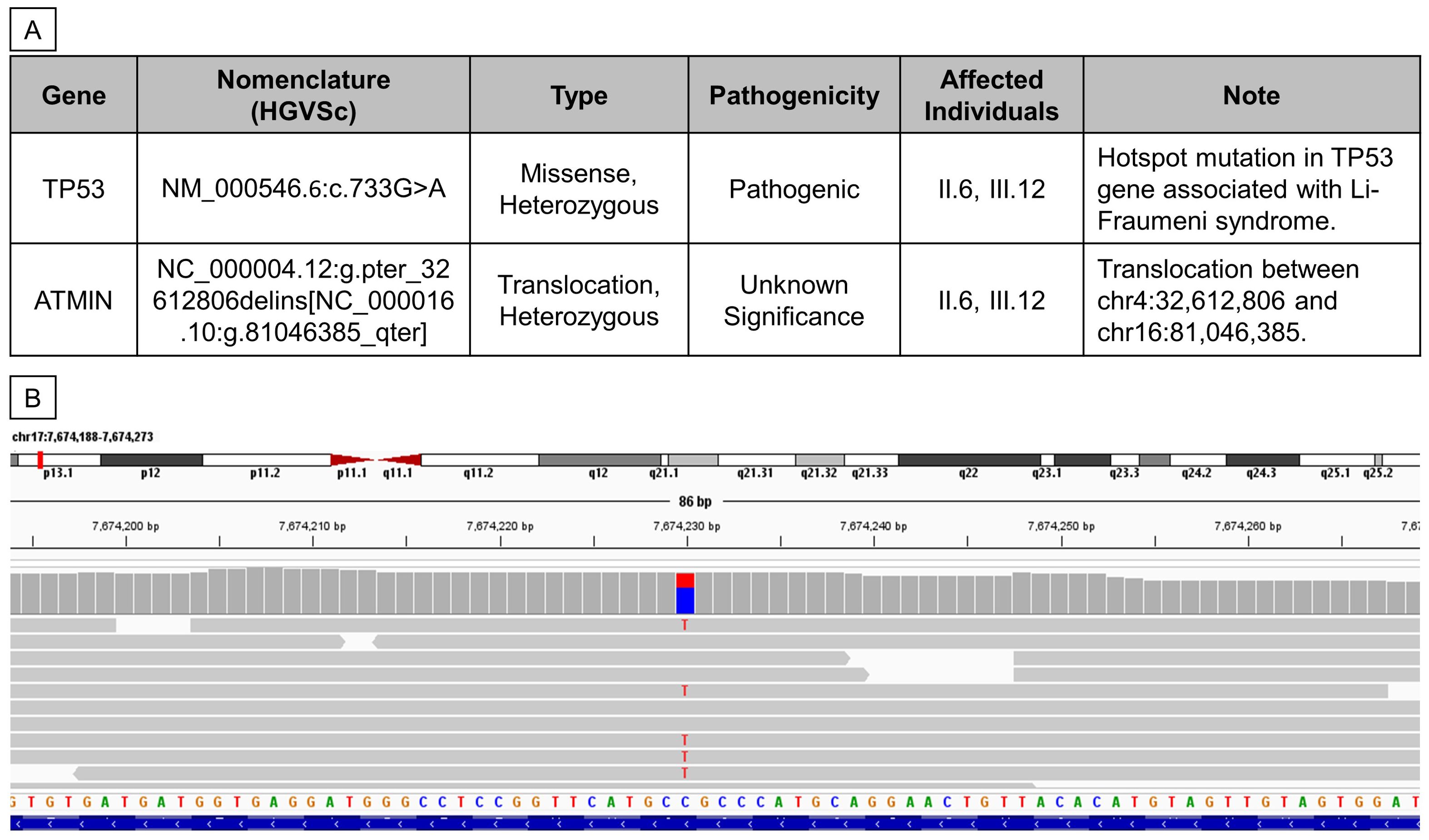Click the blue portion of coverage bar
The image size is (1429, 840).
685,600
